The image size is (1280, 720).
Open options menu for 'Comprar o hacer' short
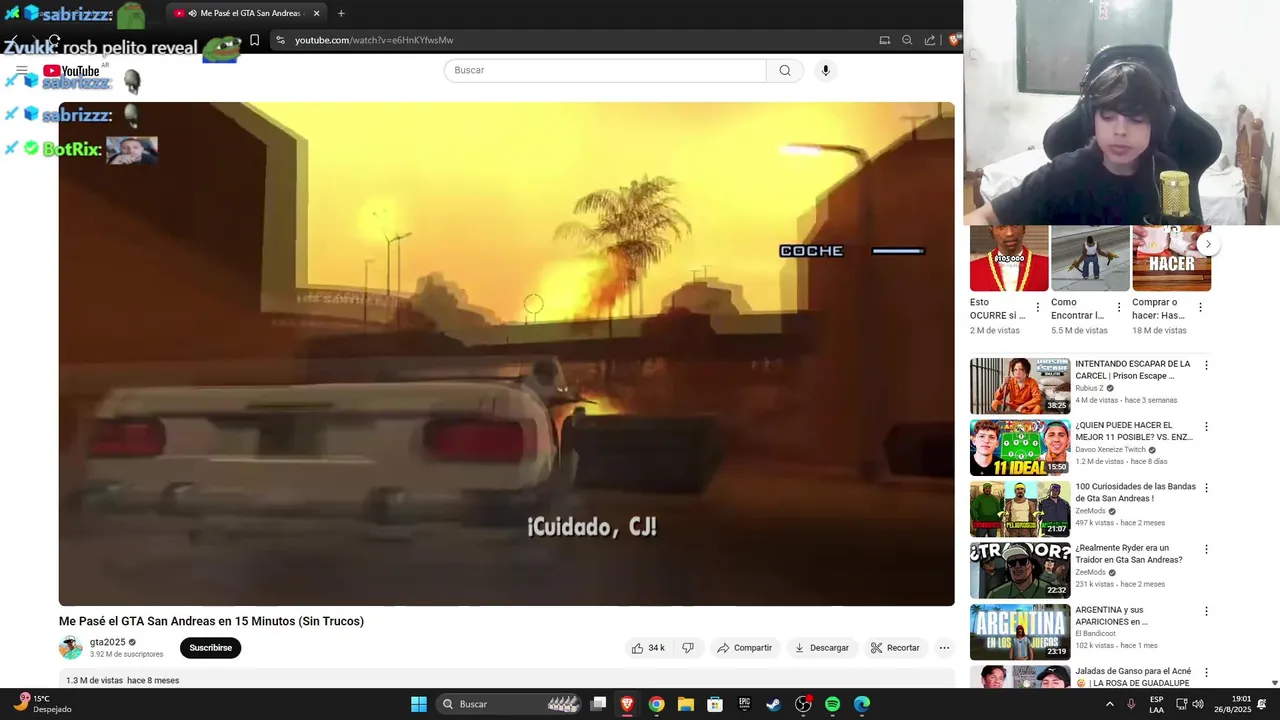[1200, 307]
